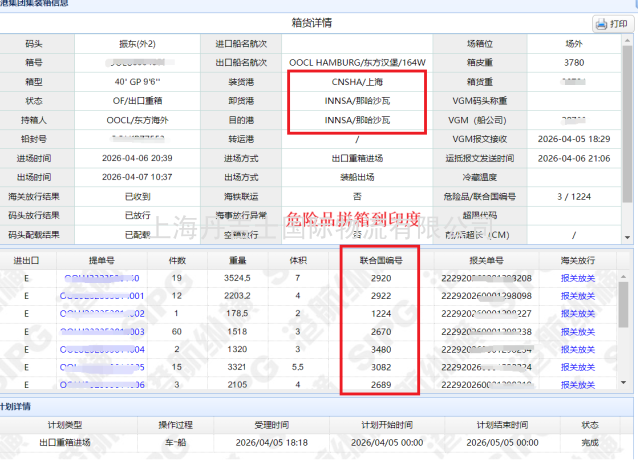Click the 计划详情 section title
The width and height of the screenshot is (638, 461).
coord(22,407)
